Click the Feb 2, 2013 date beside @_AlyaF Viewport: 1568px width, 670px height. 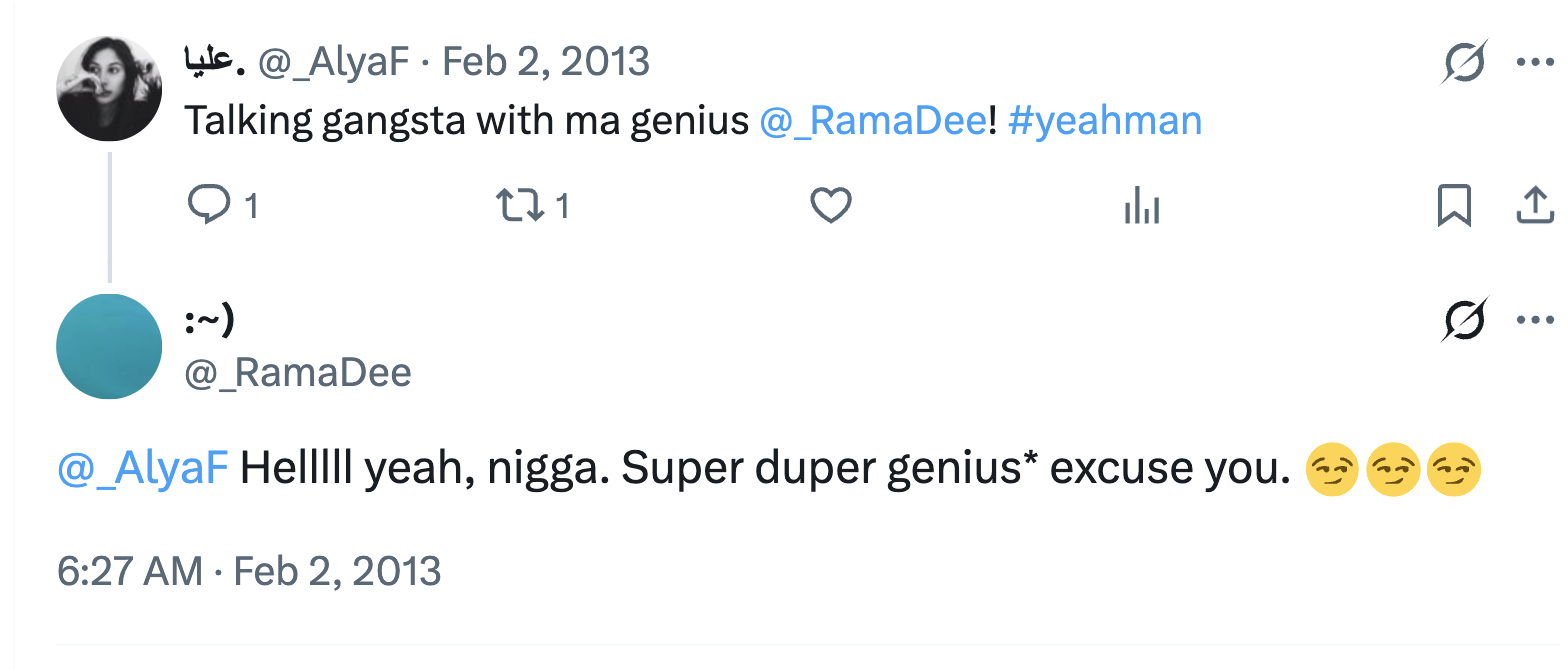coord(546,62)
